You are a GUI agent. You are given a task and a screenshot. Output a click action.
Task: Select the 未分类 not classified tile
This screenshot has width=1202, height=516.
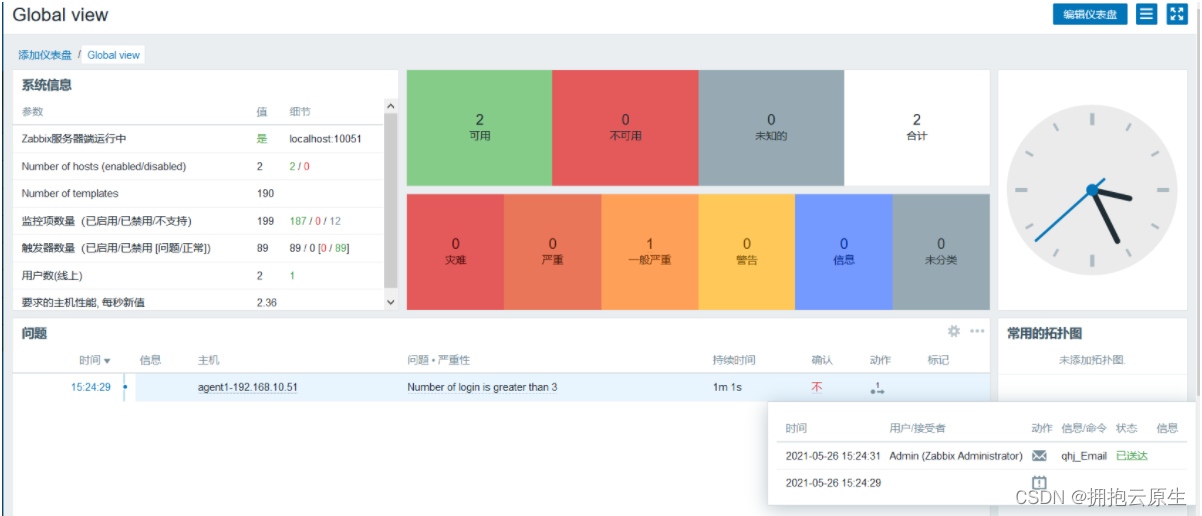click(x=941, y=251)
